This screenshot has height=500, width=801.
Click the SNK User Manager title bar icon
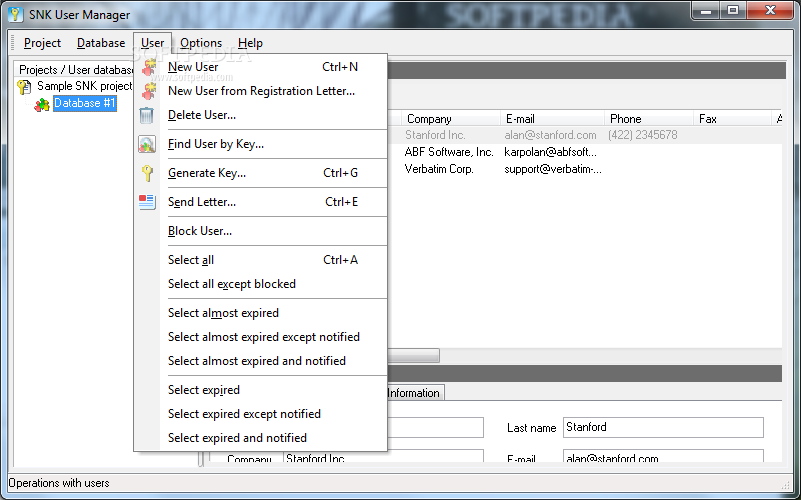tap(16, 14)
